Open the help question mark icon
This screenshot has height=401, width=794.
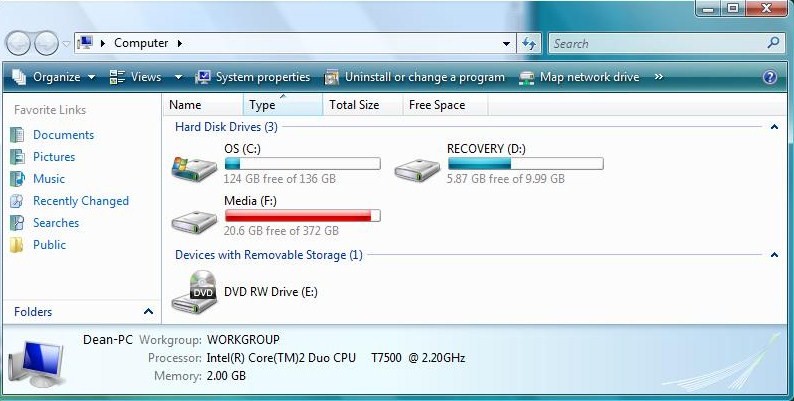pos(770,77)
